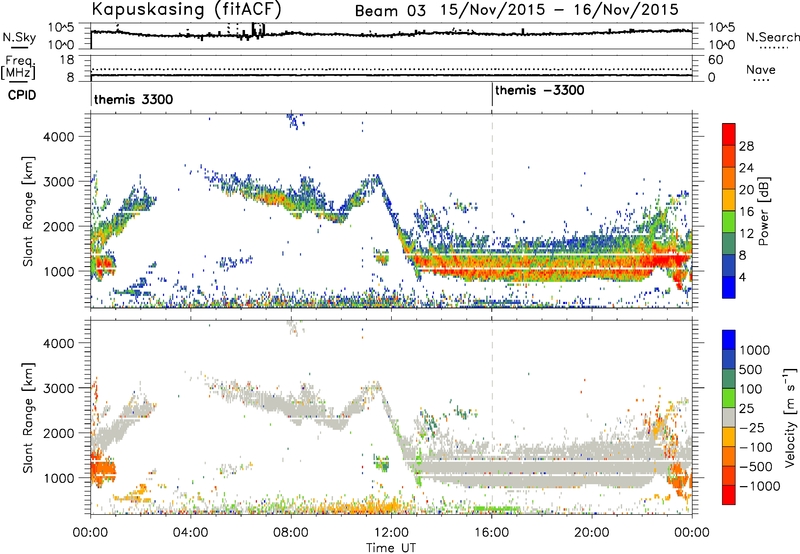Click the '12:00' time axis tick
This screenshot has width=800, height=554.
click(x=391, y=533)
